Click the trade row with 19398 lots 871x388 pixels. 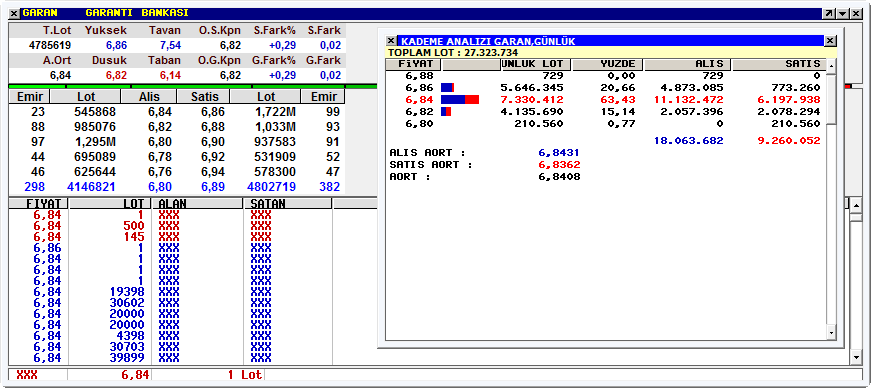pos(171,292)
